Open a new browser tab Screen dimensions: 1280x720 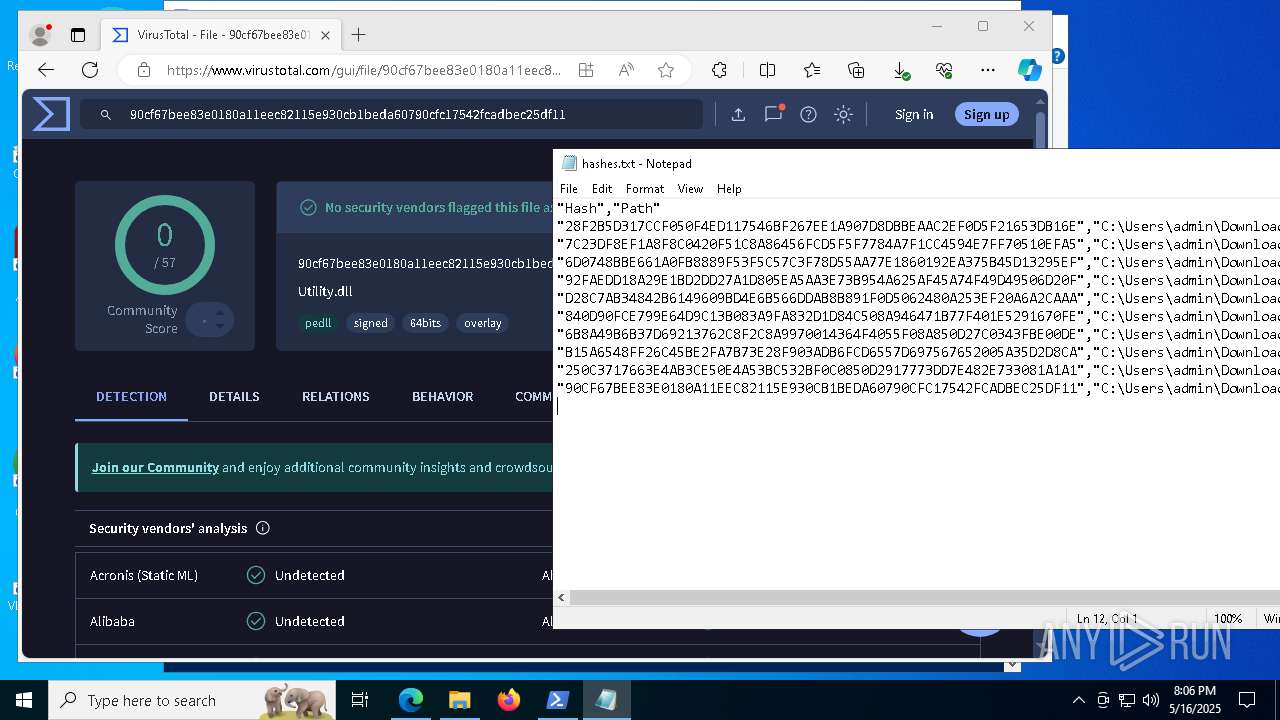click(358, 35)
